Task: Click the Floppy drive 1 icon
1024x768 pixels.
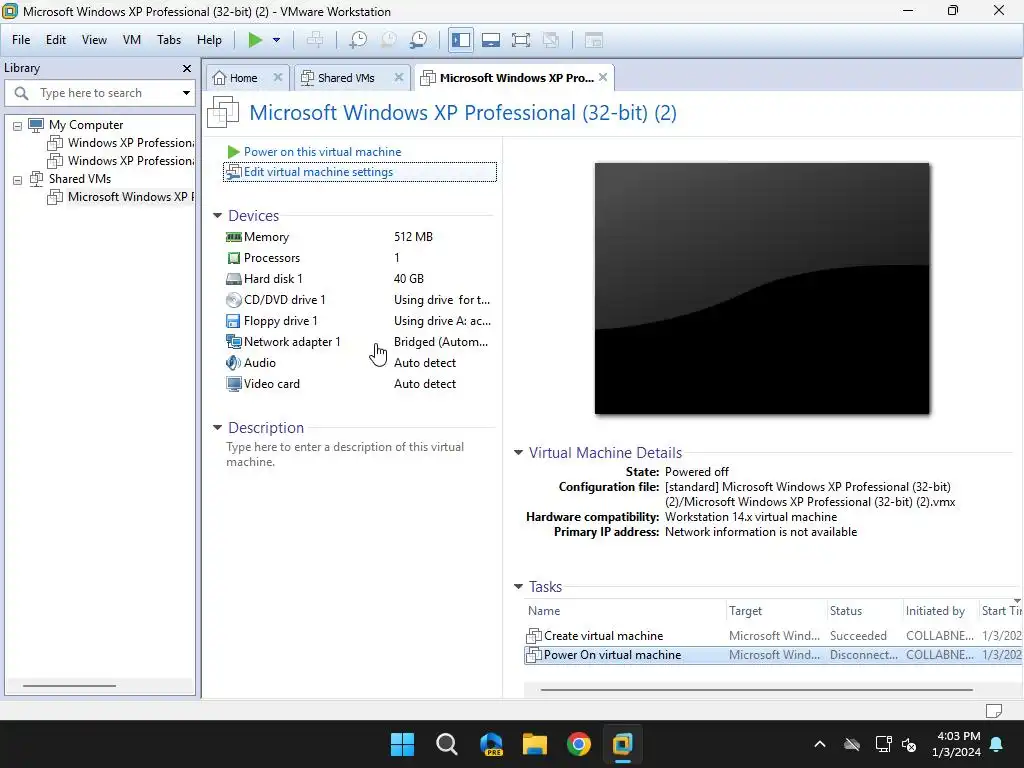Action: click(x=233, y=321)
